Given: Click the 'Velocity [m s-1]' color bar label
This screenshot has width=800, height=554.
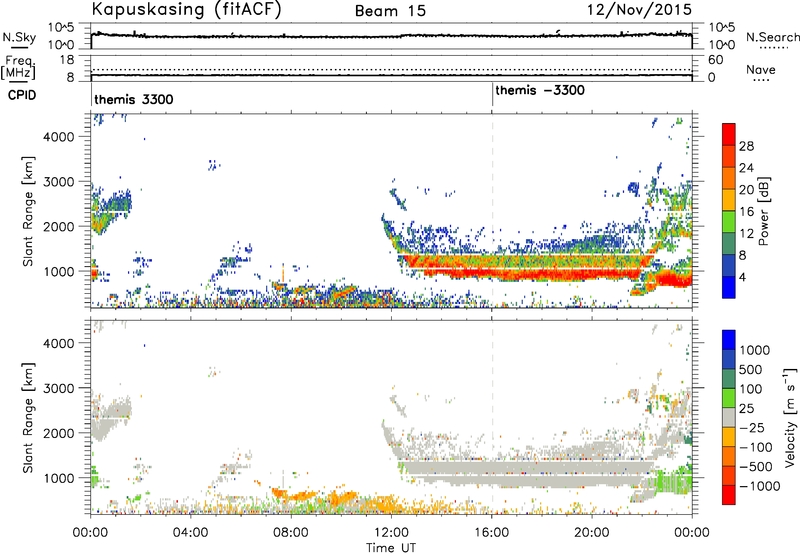Looking at the screenshot, I should point(790,417).
